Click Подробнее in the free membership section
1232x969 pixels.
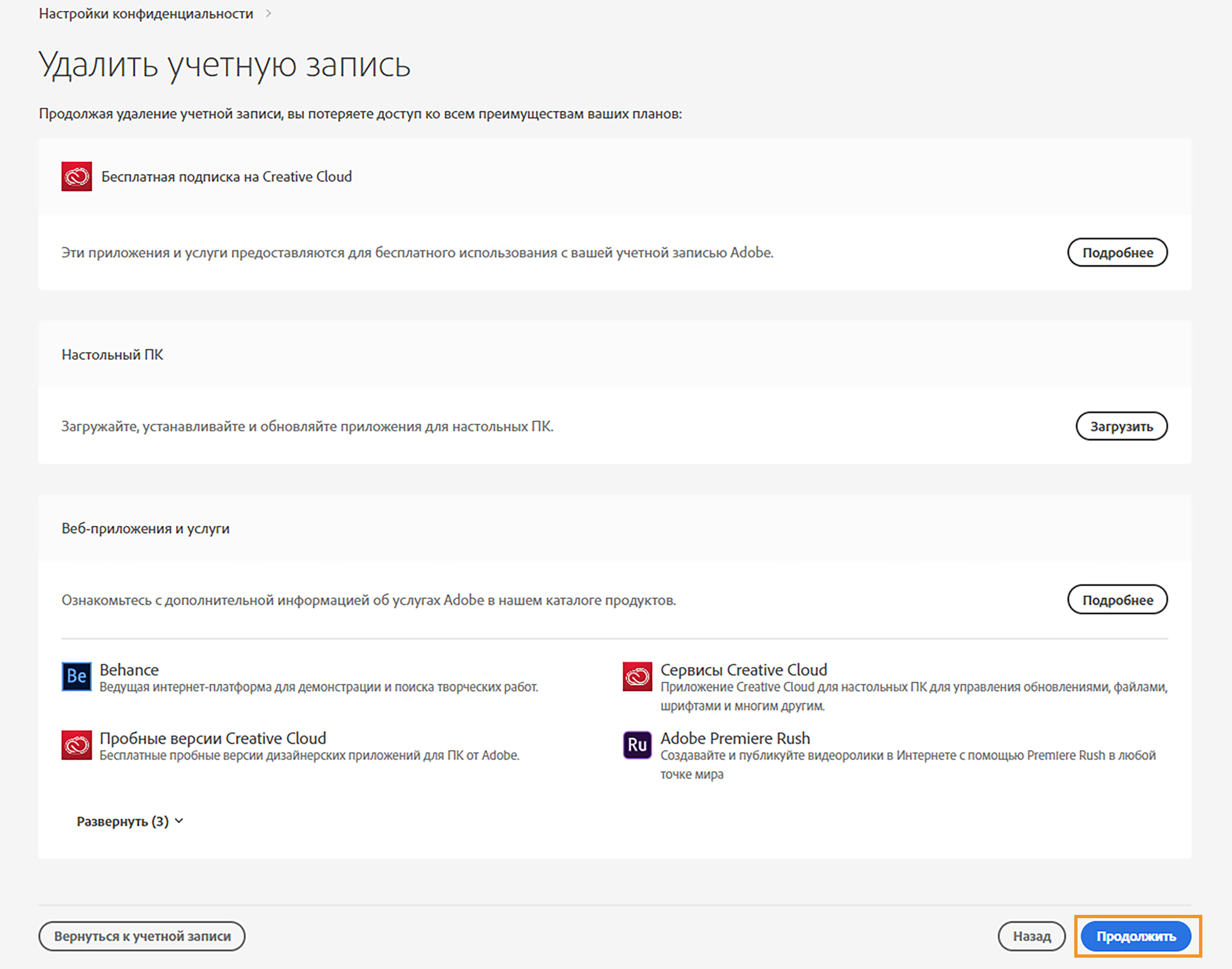[x=1117, y=252]
